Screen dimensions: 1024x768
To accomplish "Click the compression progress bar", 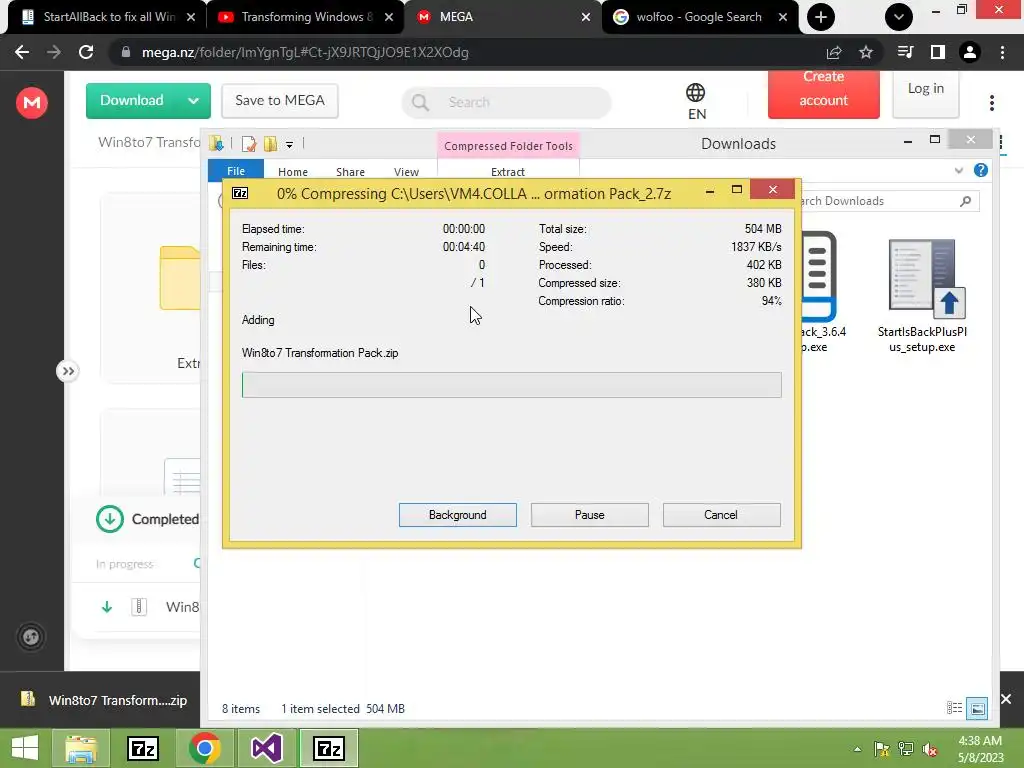I will tap(511, 385).
